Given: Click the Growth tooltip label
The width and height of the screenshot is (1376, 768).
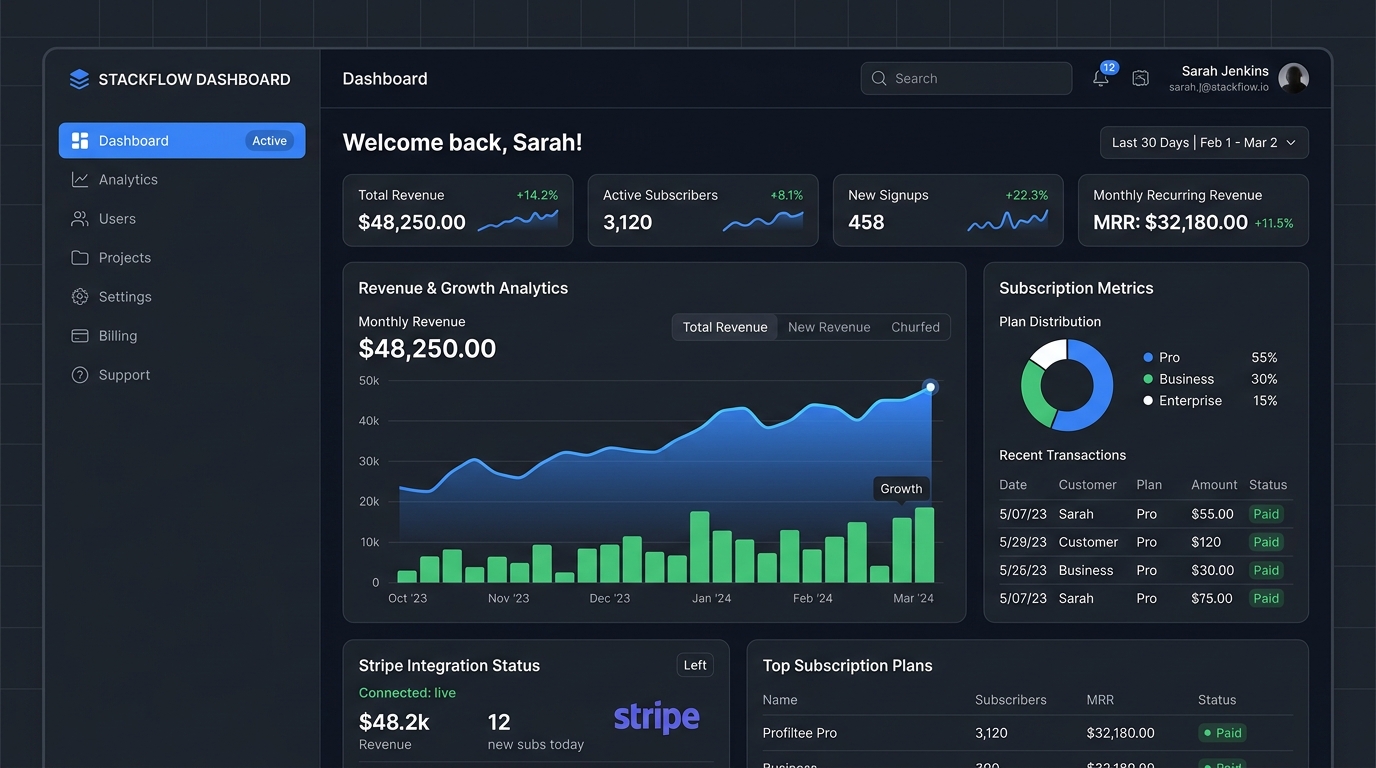Looking at the screenshot, I should pyautogui.click(x=901, y=489).
